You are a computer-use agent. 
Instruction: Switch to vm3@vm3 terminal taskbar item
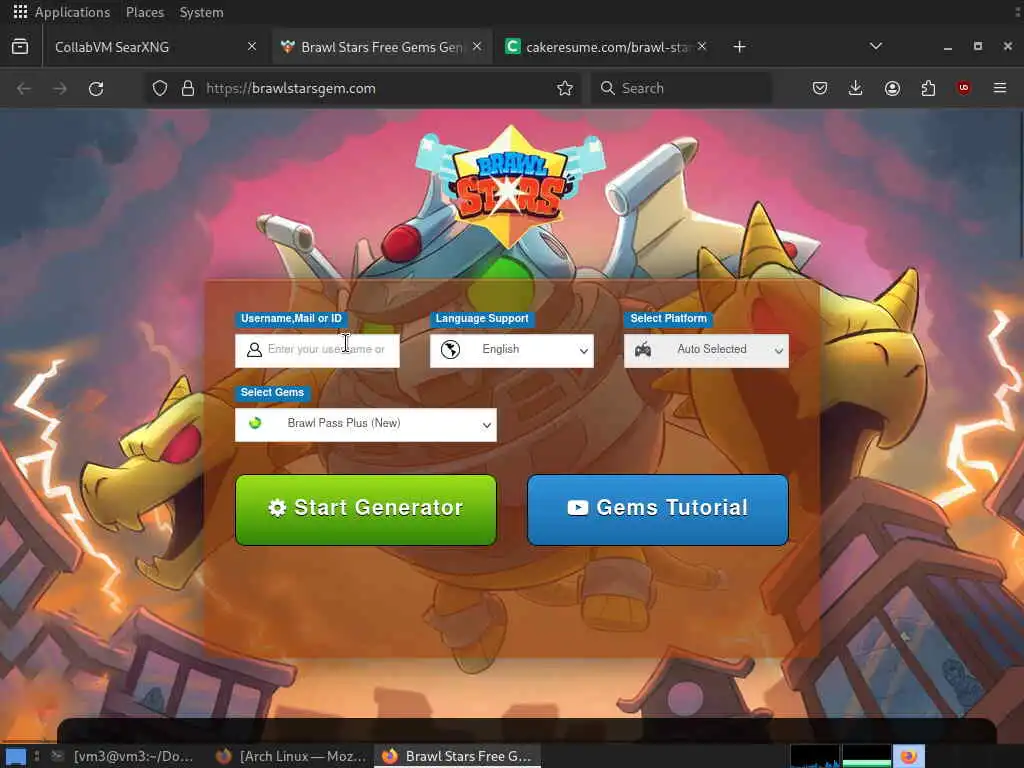(123, 756)
